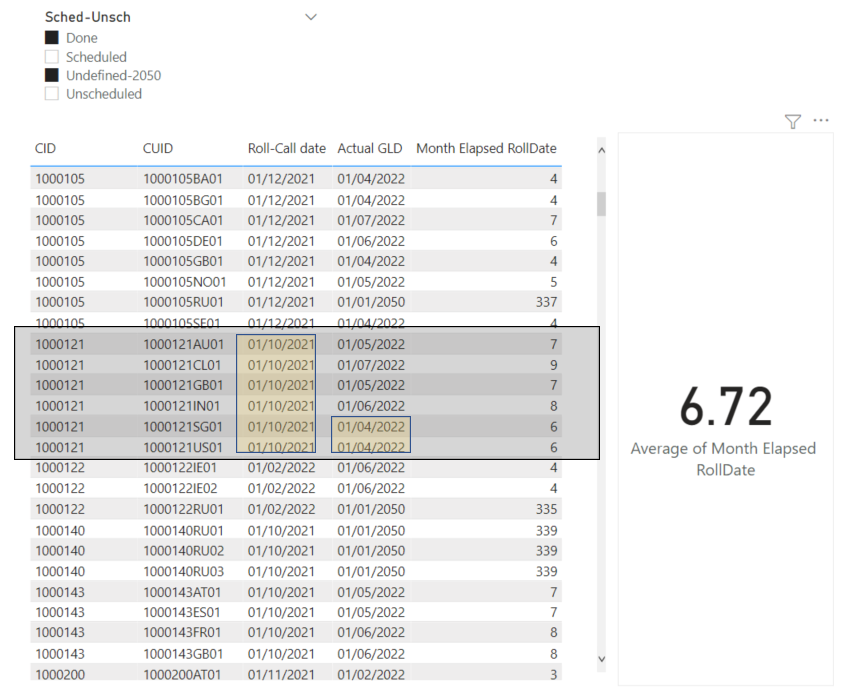The image size is (868, 700).
Task: Sort by the CID column header
Action: pos(45,148)
